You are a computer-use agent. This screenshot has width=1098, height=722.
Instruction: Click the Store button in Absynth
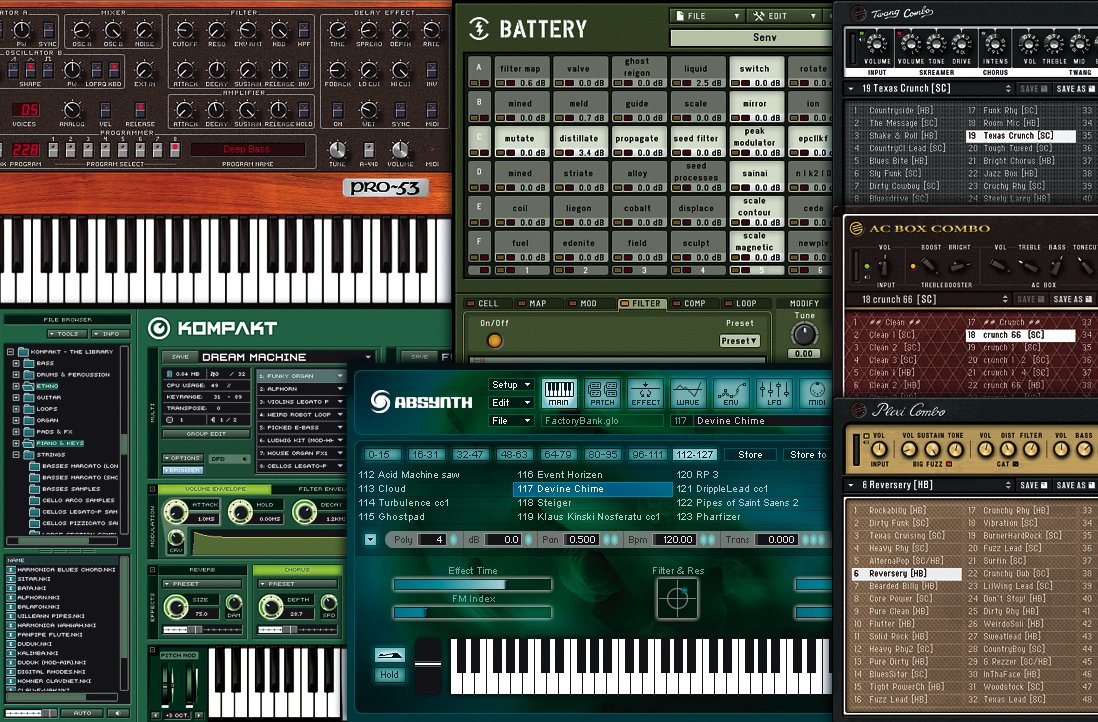(750, 454)
